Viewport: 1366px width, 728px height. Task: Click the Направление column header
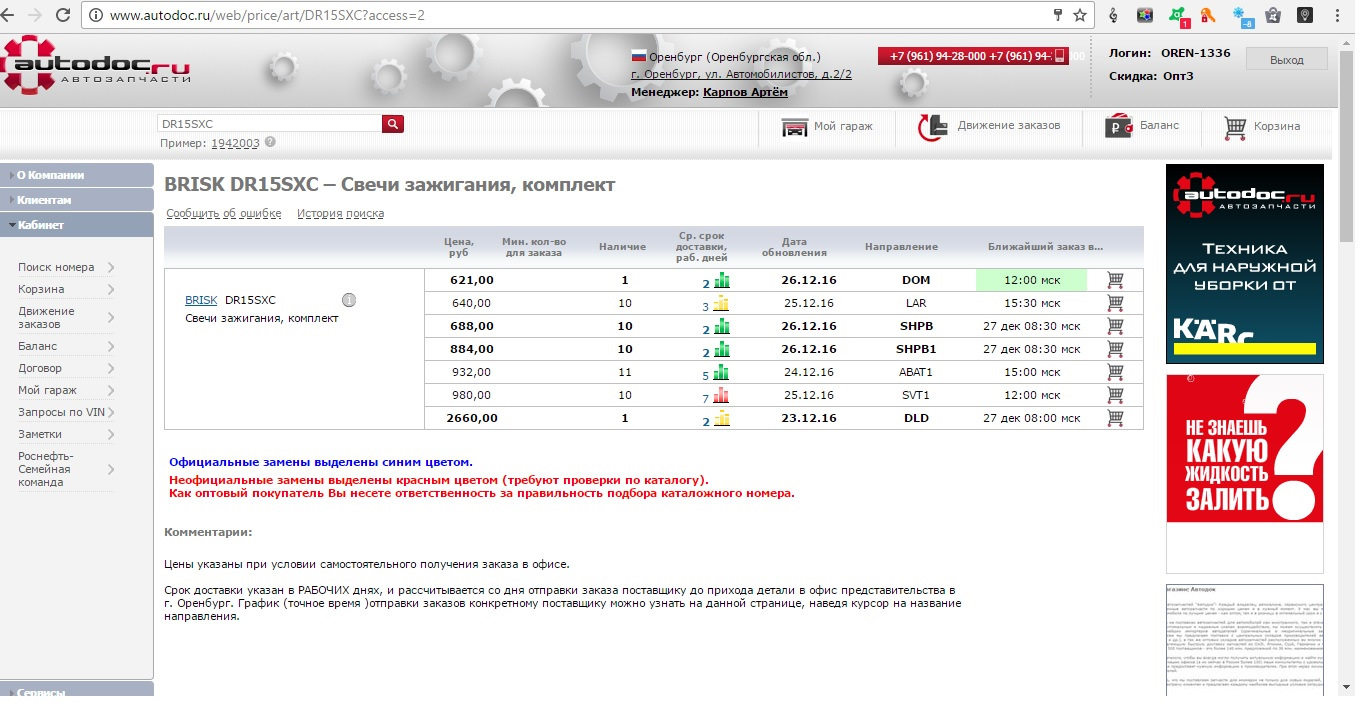pyautogui.click(x=901, y=247)
